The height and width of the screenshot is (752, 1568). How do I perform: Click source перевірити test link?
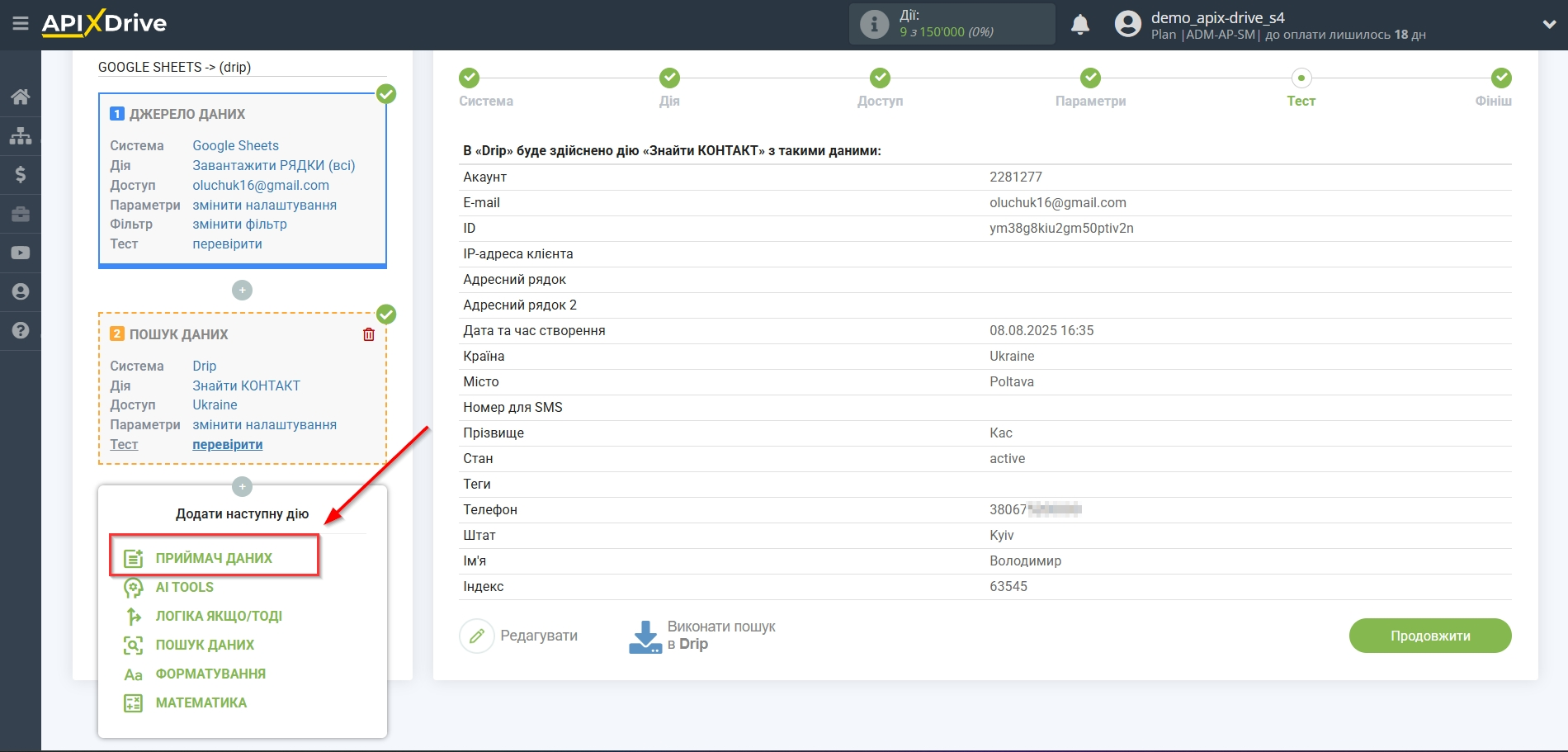(x=227, y=244)
